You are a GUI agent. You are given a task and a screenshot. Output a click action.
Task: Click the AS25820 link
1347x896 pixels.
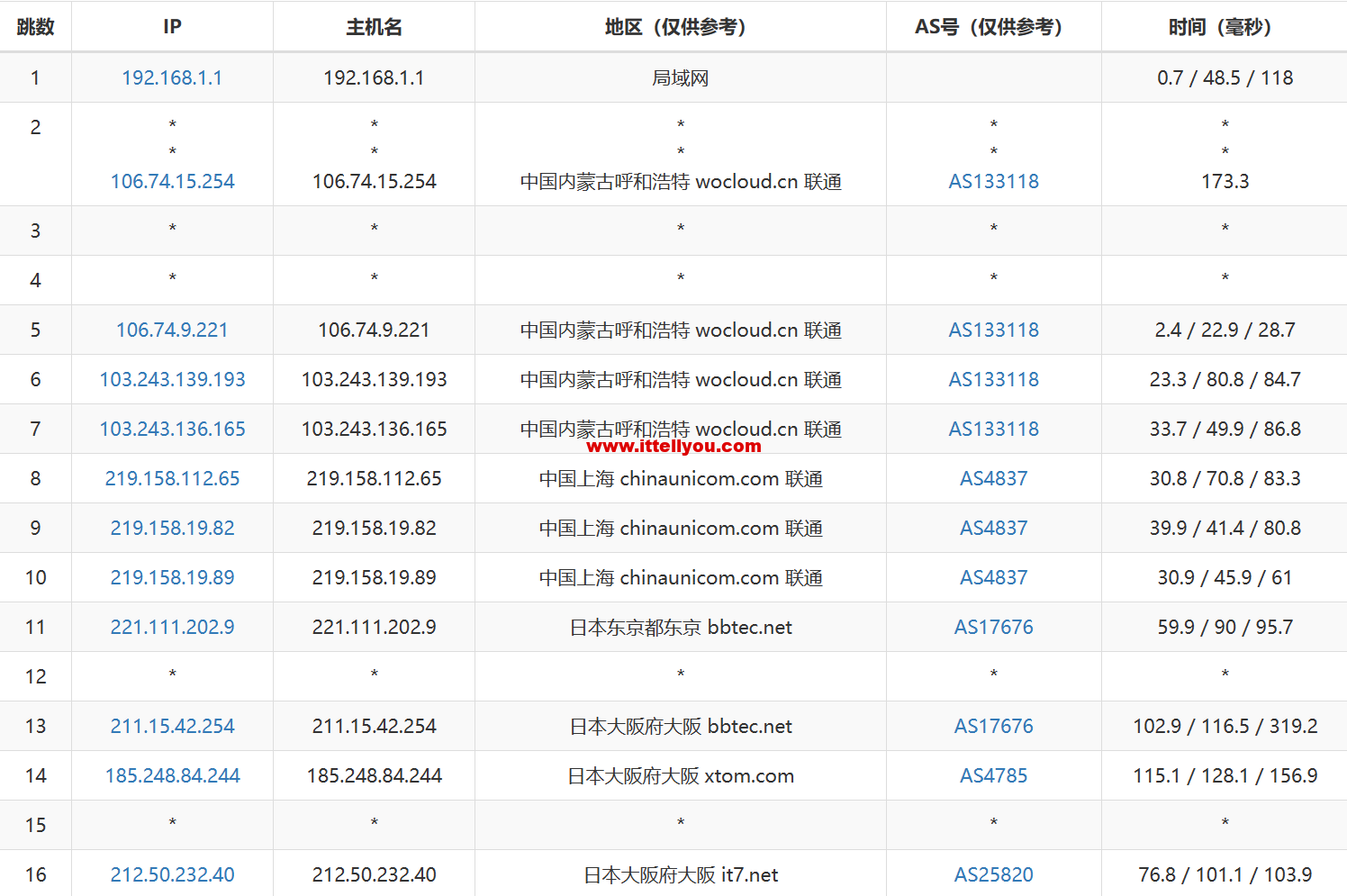click(993, 875)
